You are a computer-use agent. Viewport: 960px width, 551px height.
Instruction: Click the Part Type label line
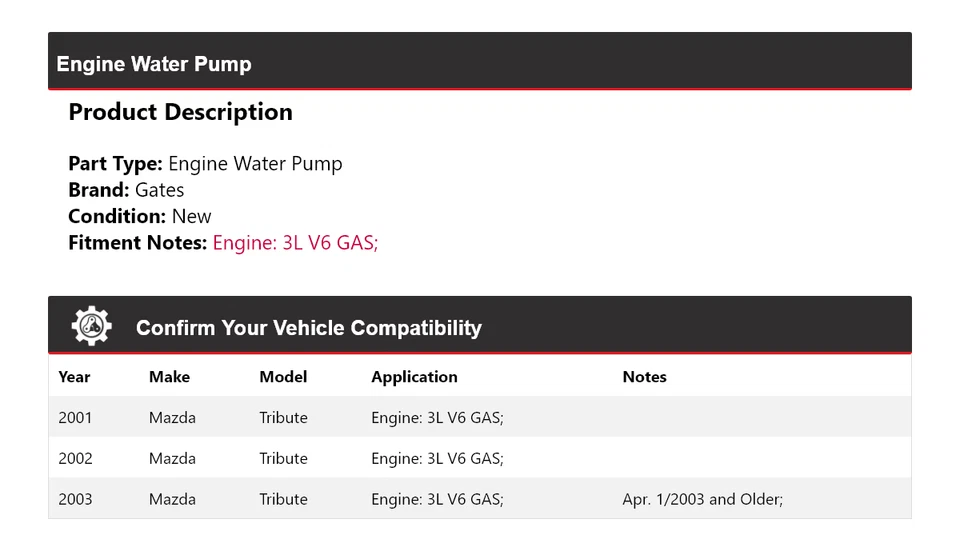pyautogui.click(x=205, y=164)
